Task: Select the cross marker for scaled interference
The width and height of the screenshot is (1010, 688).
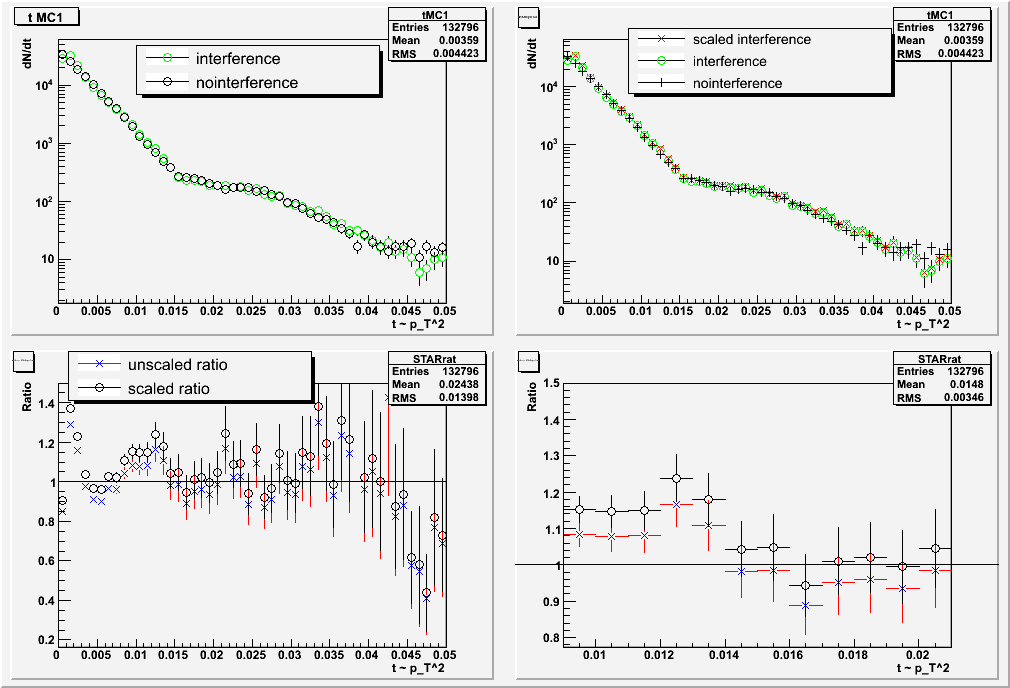Action: point(660,39)
